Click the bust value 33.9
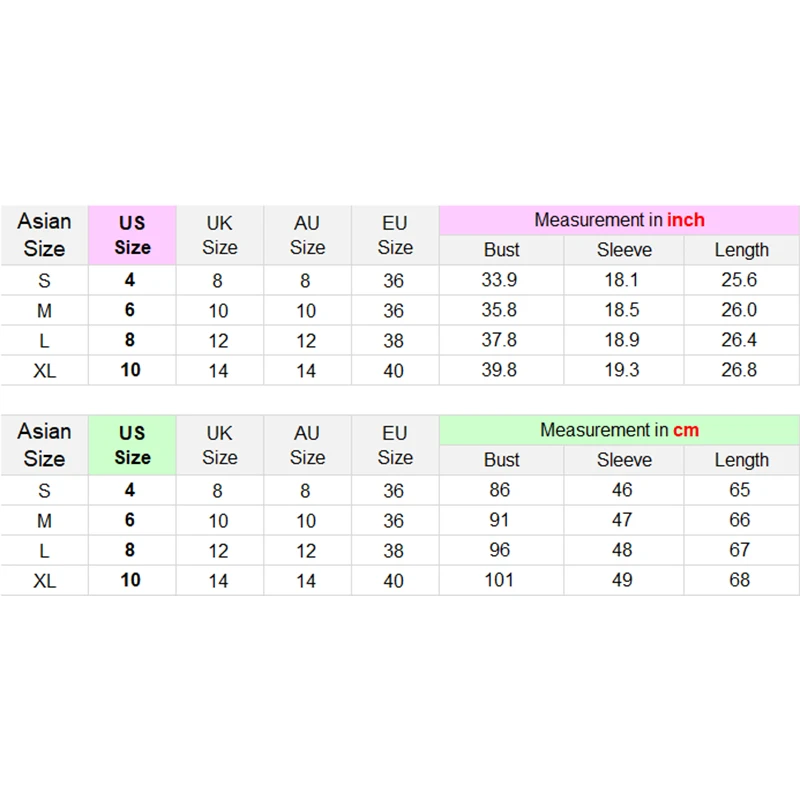The image size is (800, 800). pyautogui.click(x=499, y=280)
